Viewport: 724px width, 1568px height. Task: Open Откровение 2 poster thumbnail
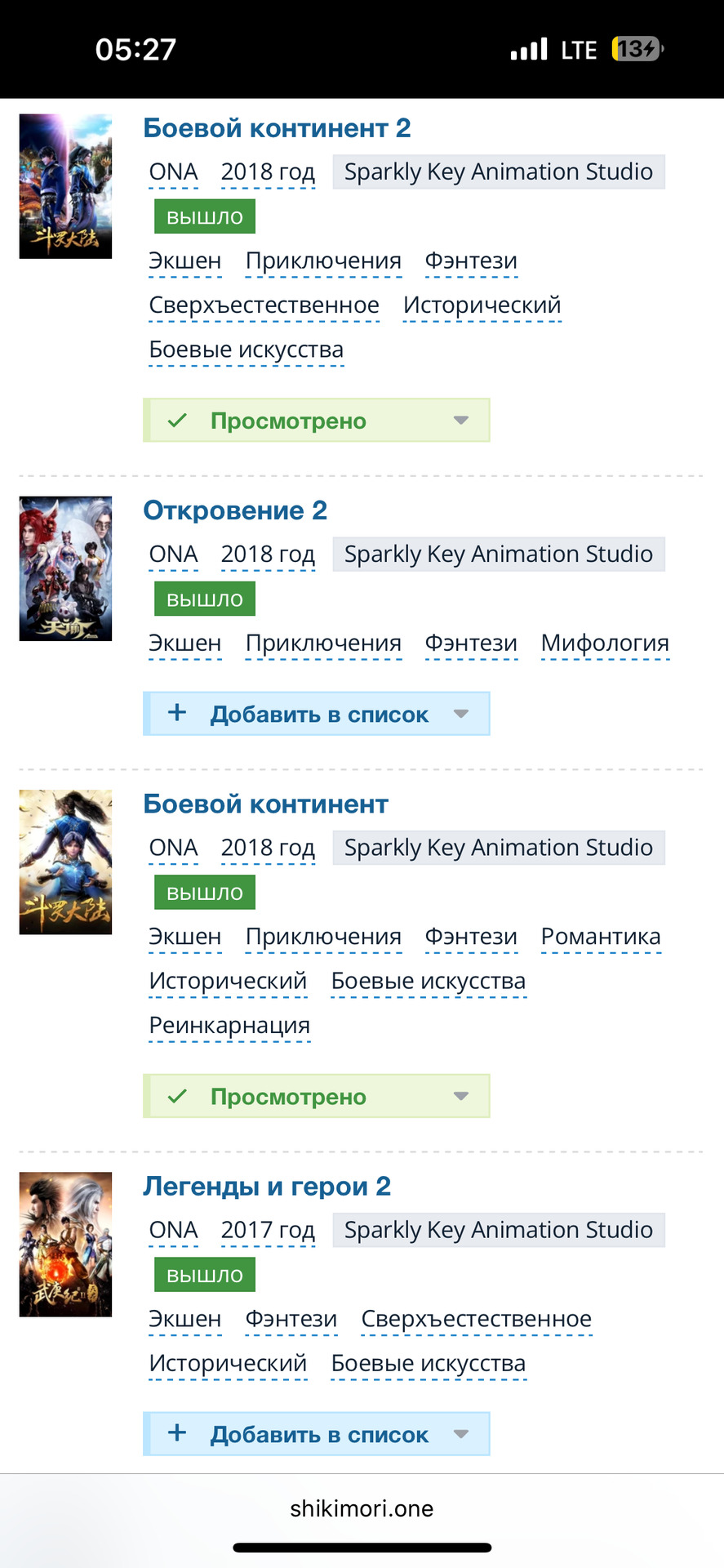click(65, 568)
